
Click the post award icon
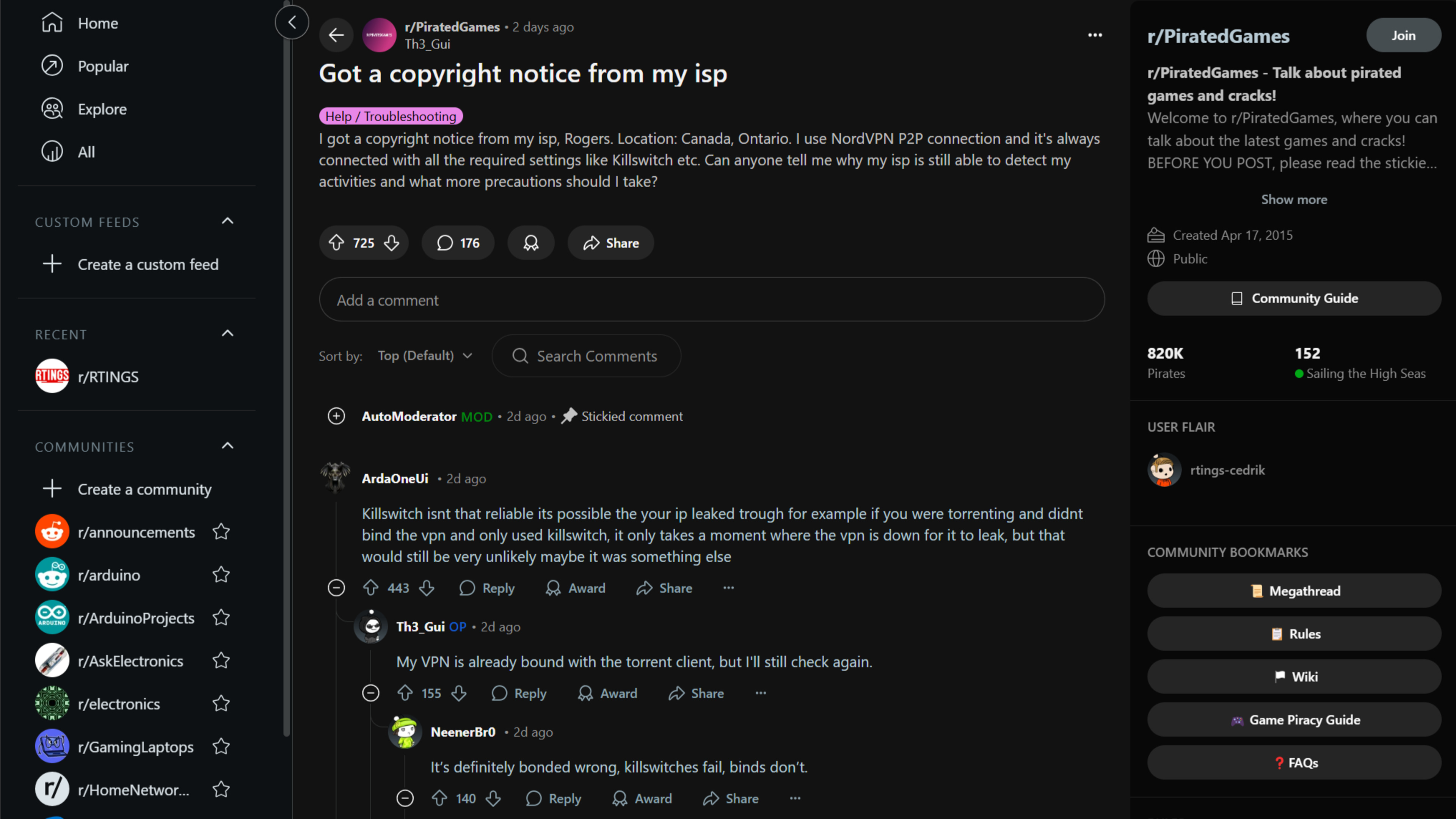[531, 243]
